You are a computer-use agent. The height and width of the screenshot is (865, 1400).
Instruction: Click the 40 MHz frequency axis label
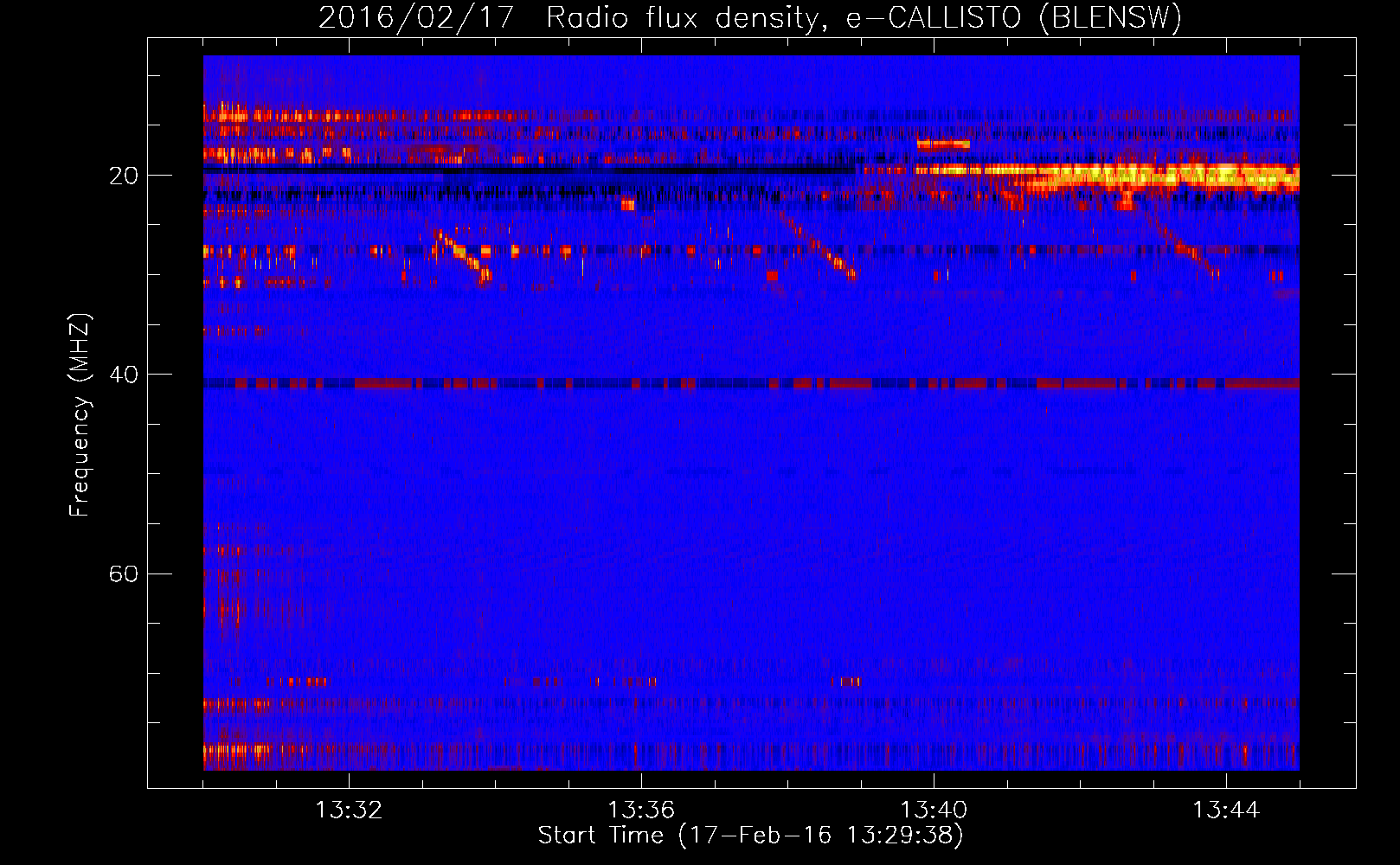[x=123, y=375]
